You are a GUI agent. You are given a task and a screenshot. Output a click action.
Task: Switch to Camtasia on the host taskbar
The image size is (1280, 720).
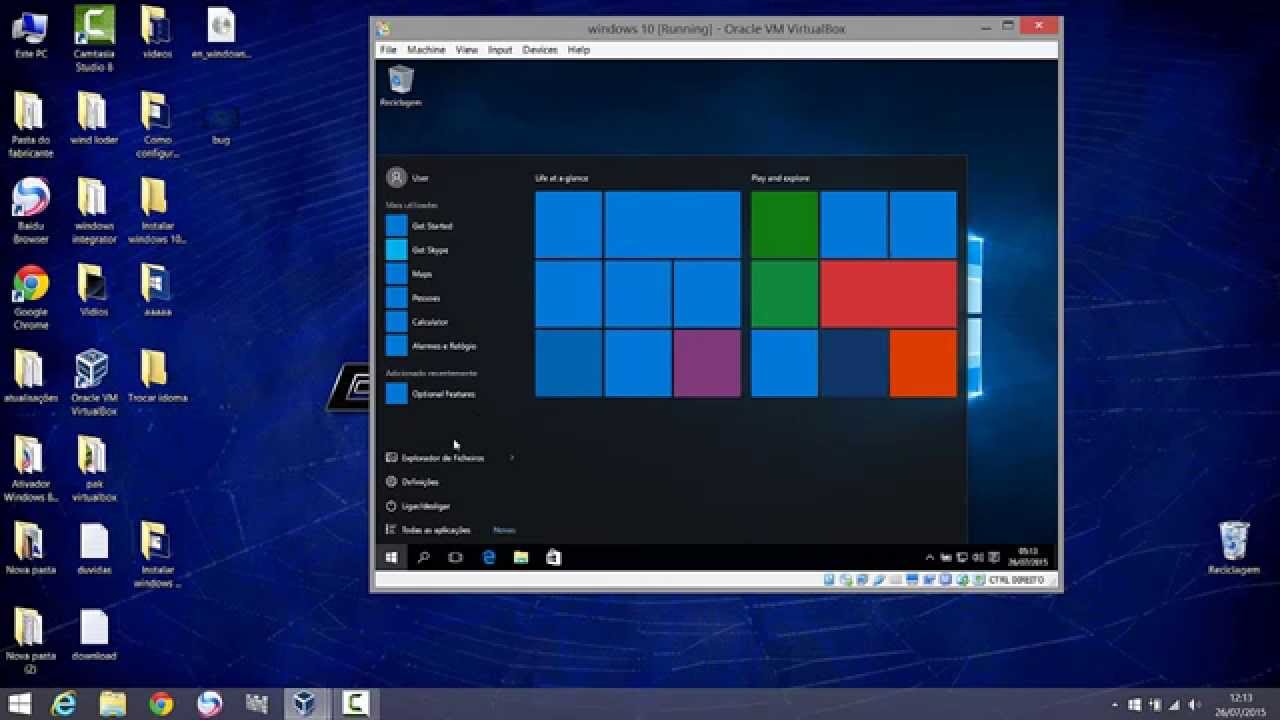point(355,704)
